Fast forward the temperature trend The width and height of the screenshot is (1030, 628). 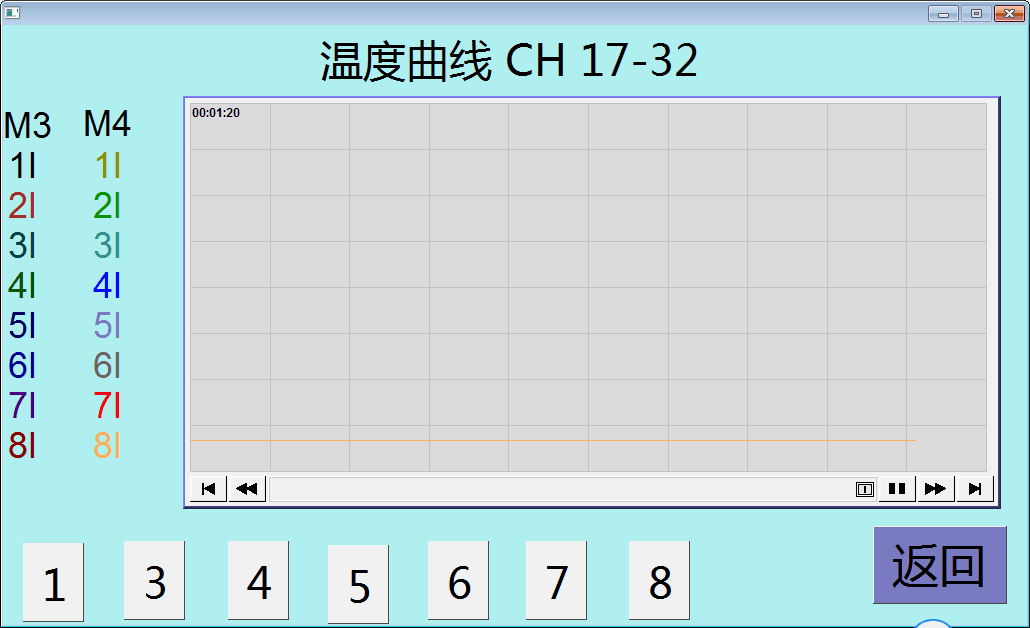coord(936,489)
